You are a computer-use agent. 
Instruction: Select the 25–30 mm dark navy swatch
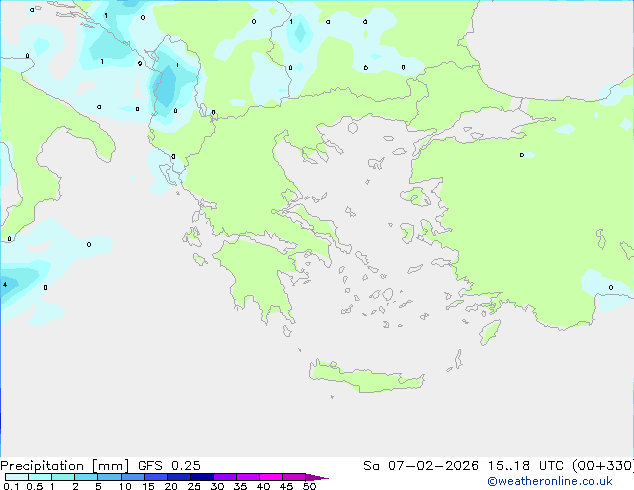(x=201, y=477)
